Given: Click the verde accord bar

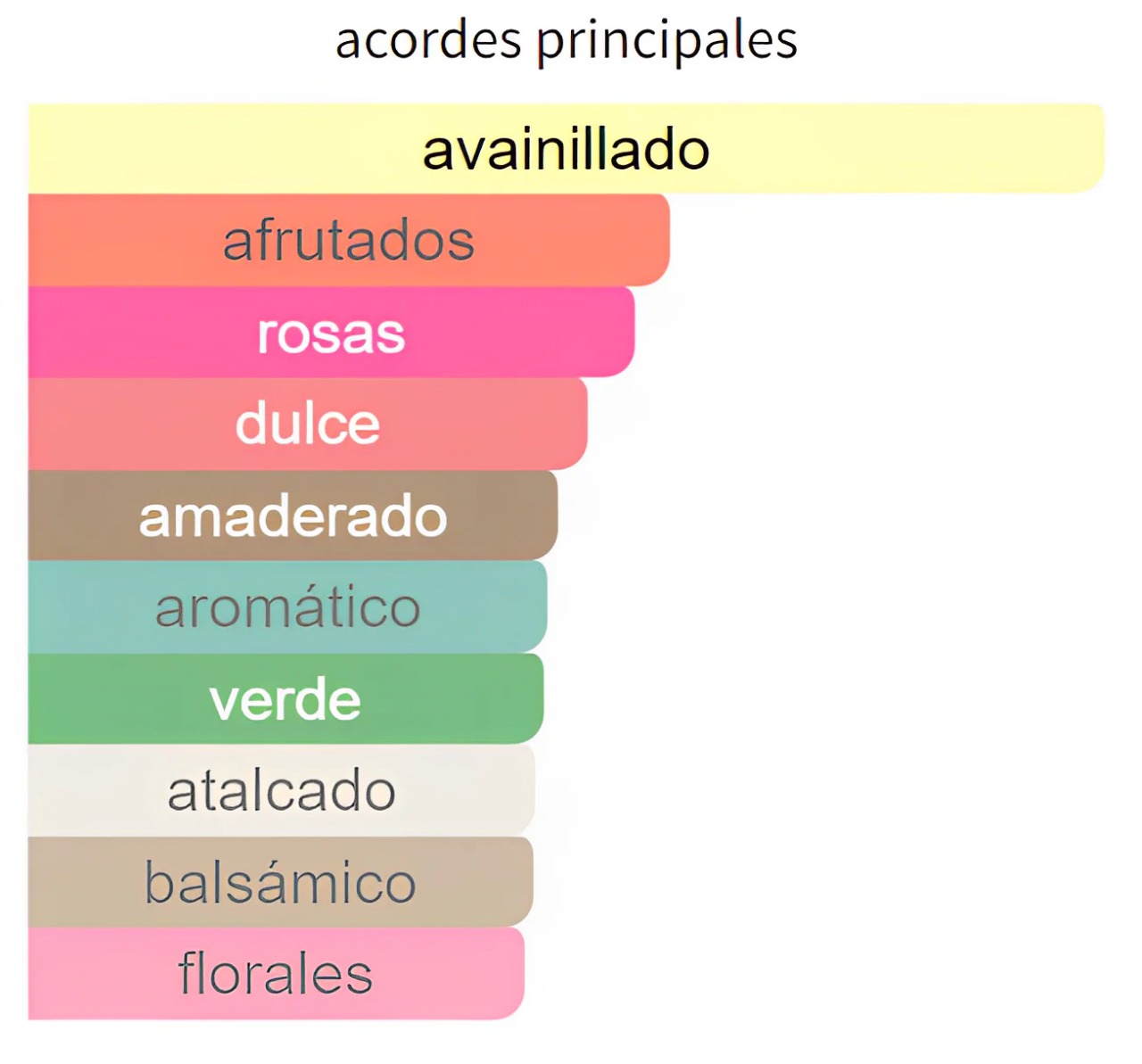Looking at the screenshot, I should 285,699.
